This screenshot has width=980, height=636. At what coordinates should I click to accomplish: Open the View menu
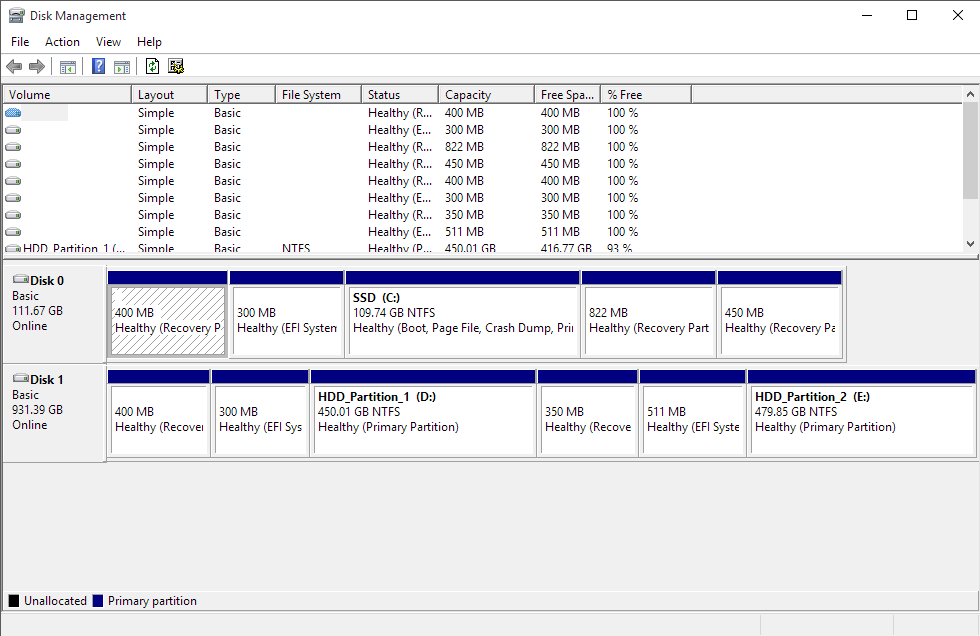click(x=108, y=41)
